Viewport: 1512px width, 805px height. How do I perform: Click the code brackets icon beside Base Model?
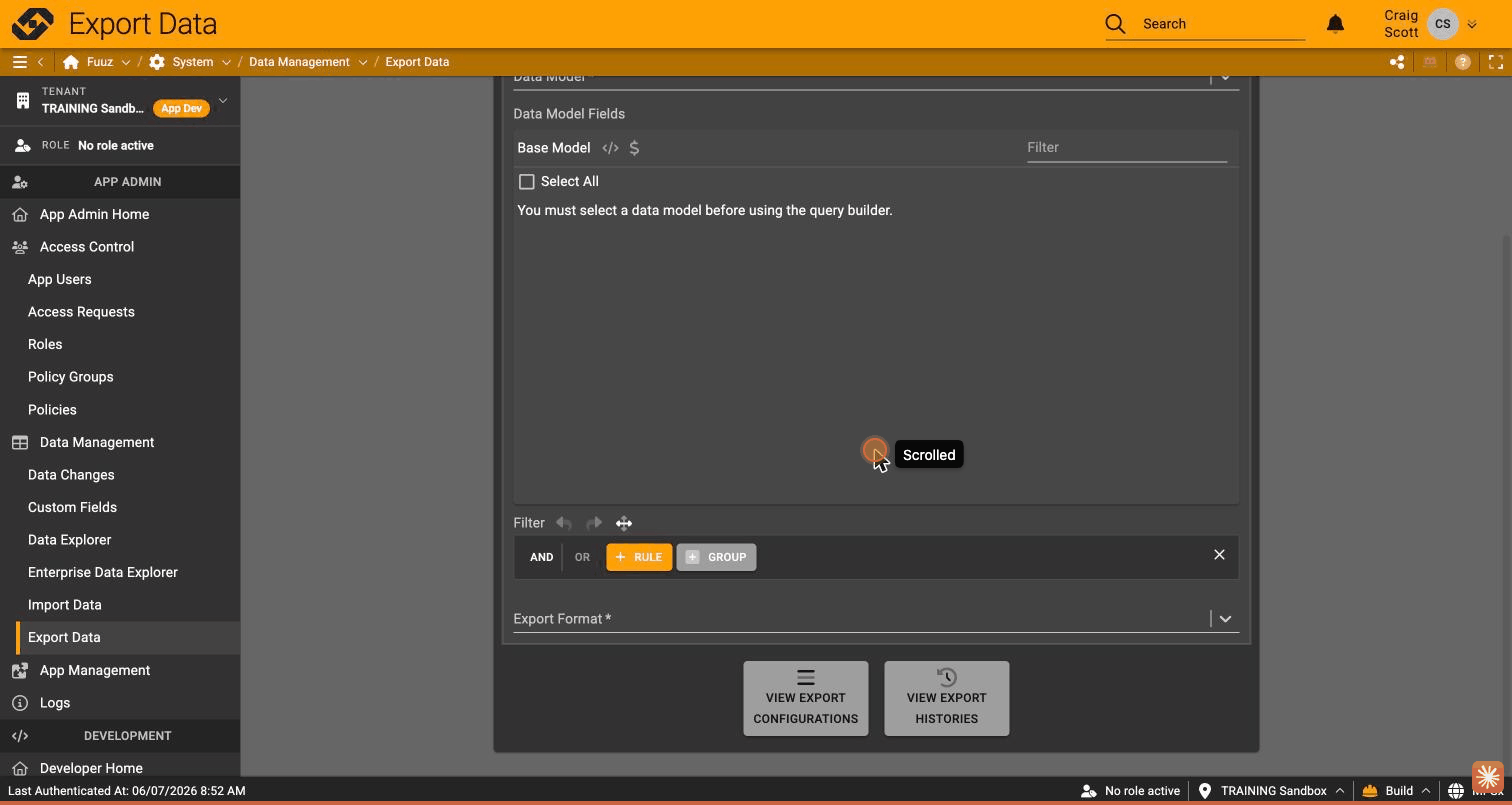point(610,148)
